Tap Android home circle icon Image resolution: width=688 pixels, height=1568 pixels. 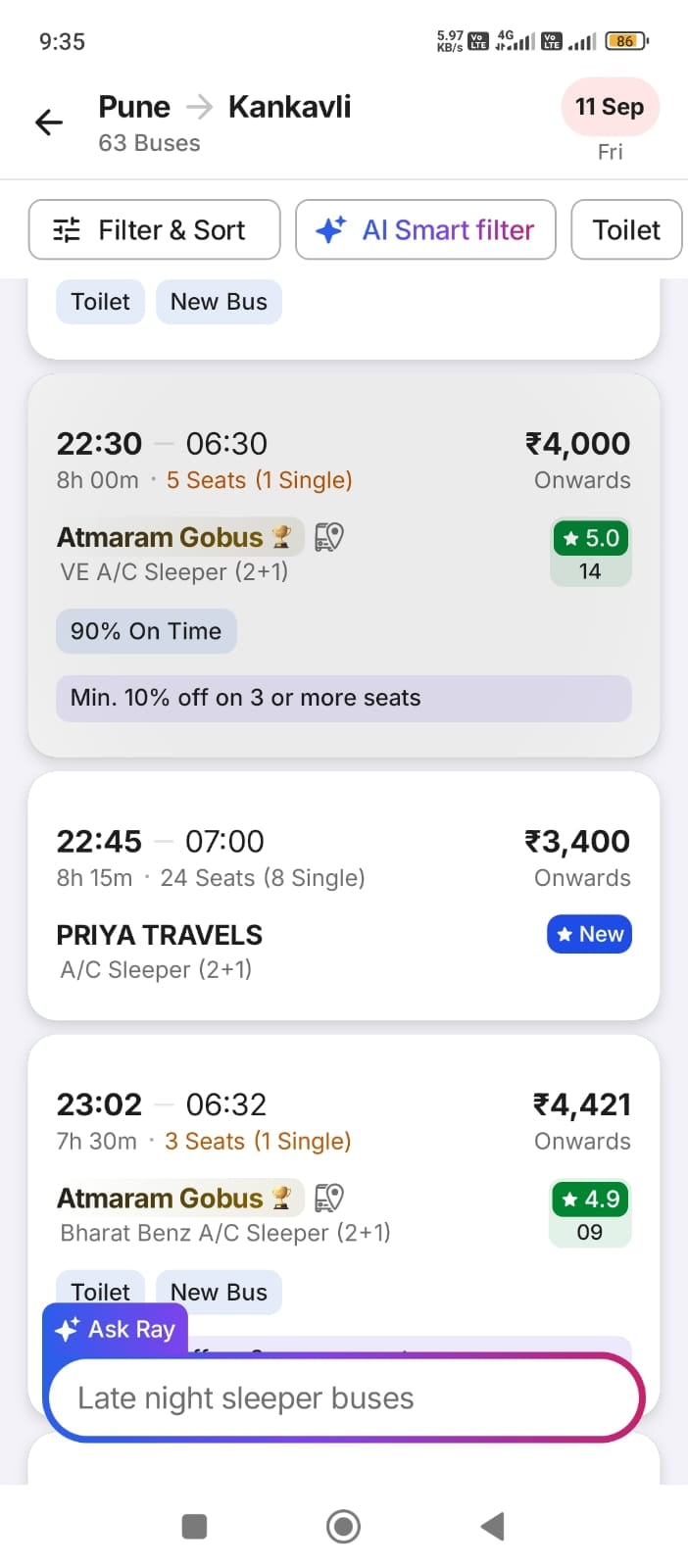343,1526
